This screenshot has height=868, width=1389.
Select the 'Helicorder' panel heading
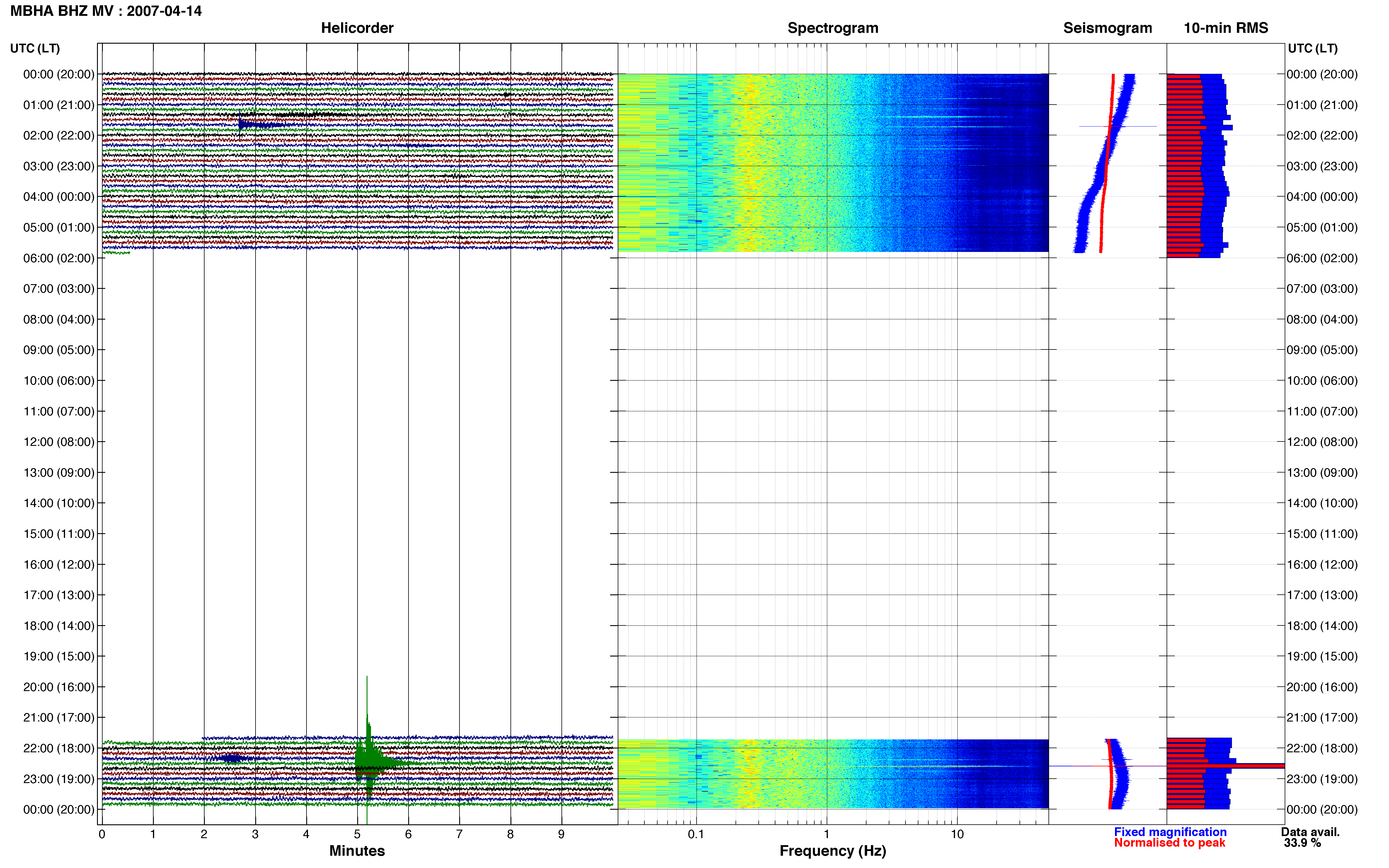(x=357, y=28)
